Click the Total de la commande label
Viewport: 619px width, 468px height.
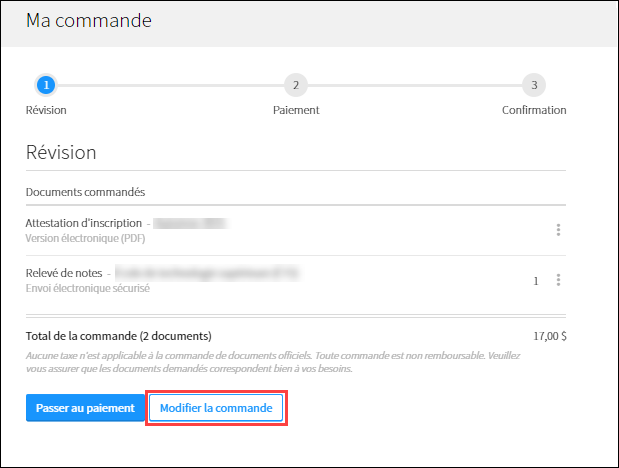tap(118, 336)
